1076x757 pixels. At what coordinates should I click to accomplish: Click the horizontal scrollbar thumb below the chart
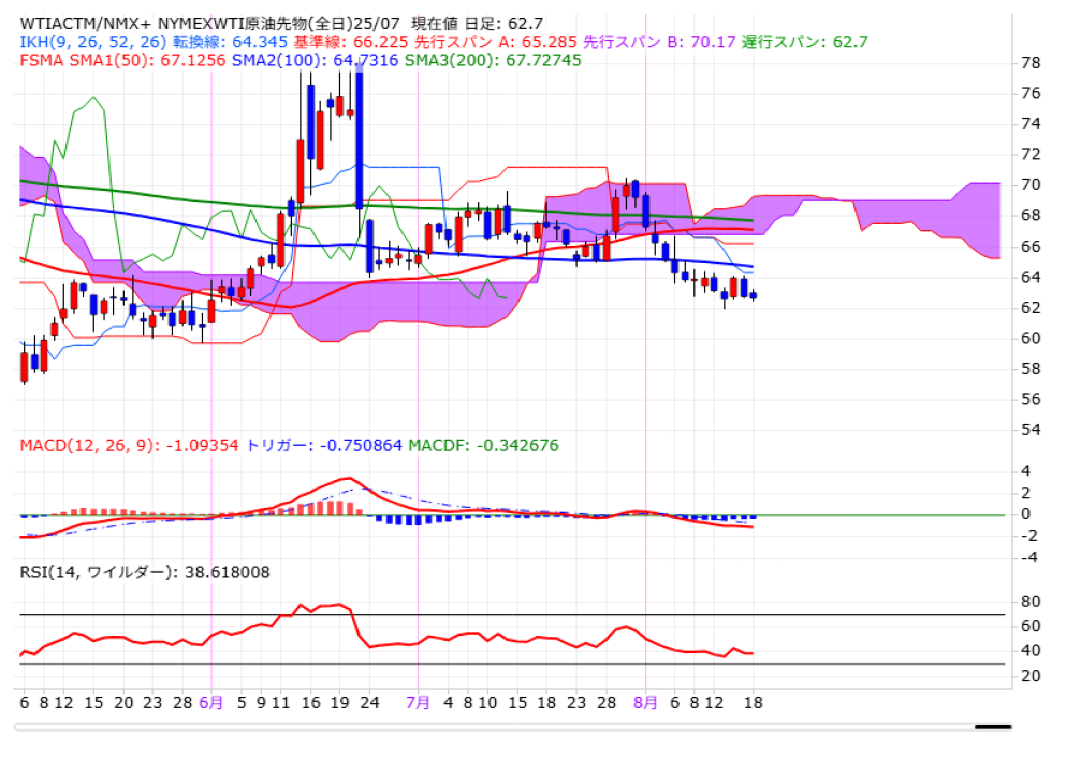(x=994, y=727)
